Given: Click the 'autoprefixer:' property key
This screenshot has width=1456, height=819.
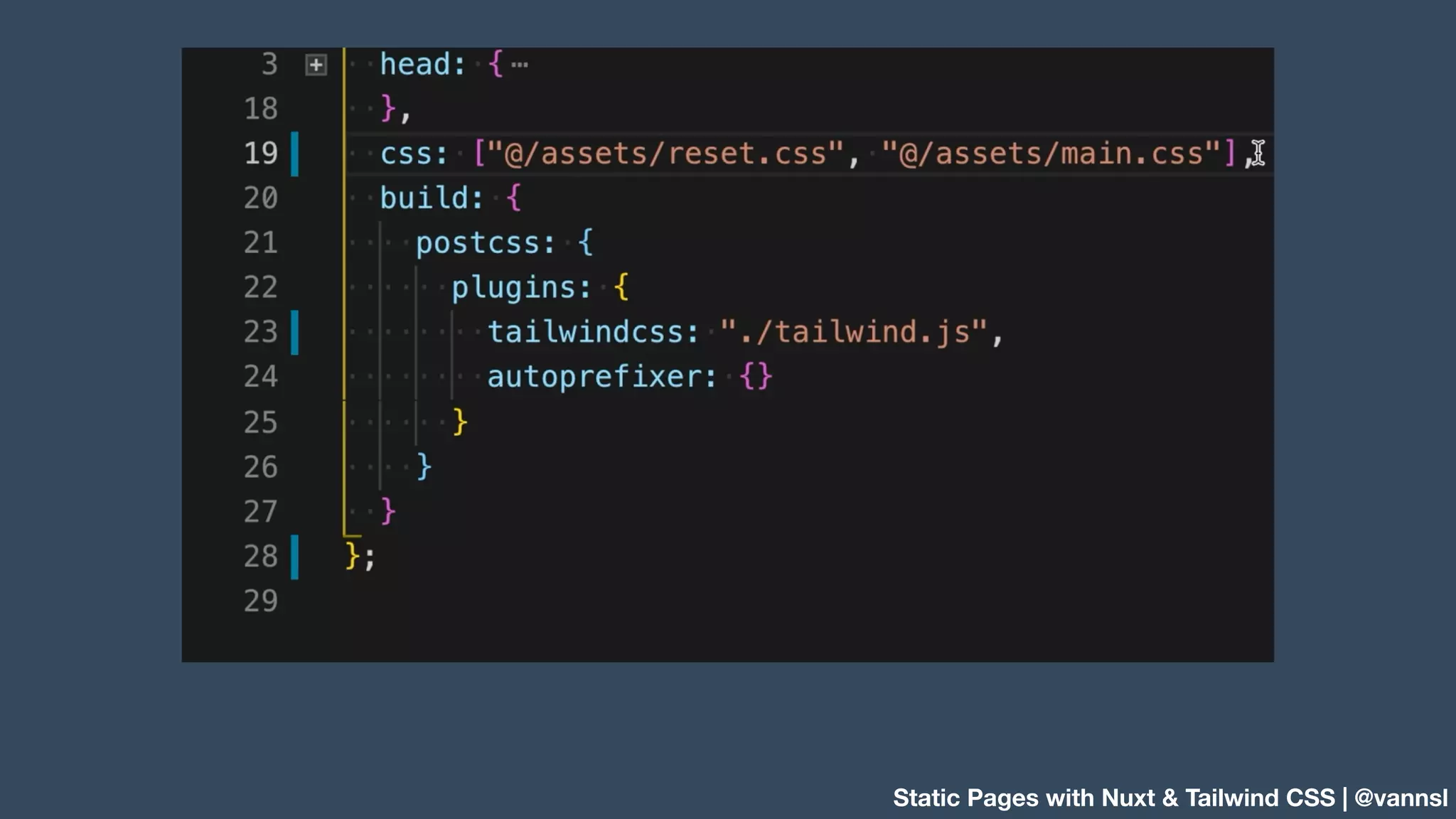Looking at the screenshot, I should (x=602, y=377).
